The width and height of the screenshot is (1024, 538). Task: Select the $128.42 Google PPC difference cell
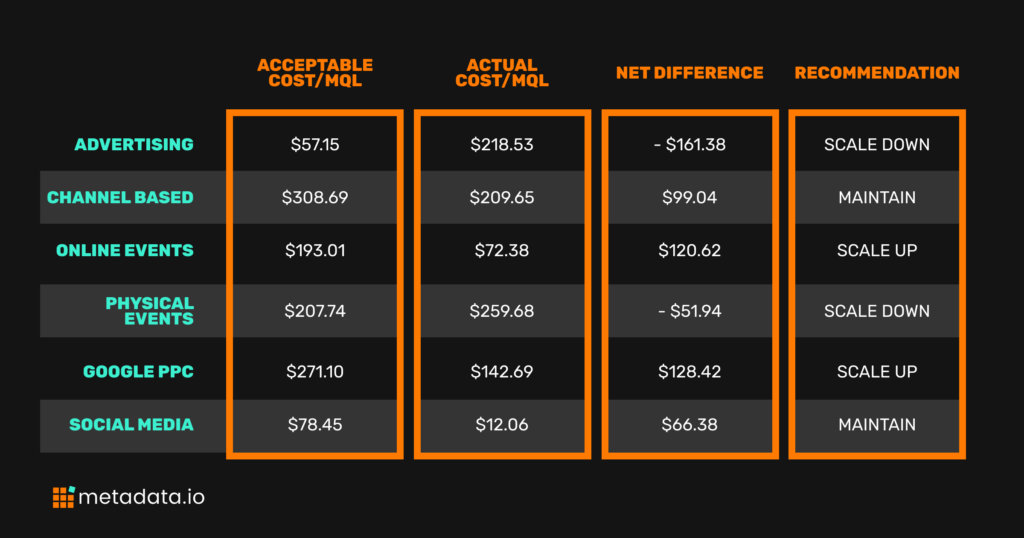pos(690,372)
